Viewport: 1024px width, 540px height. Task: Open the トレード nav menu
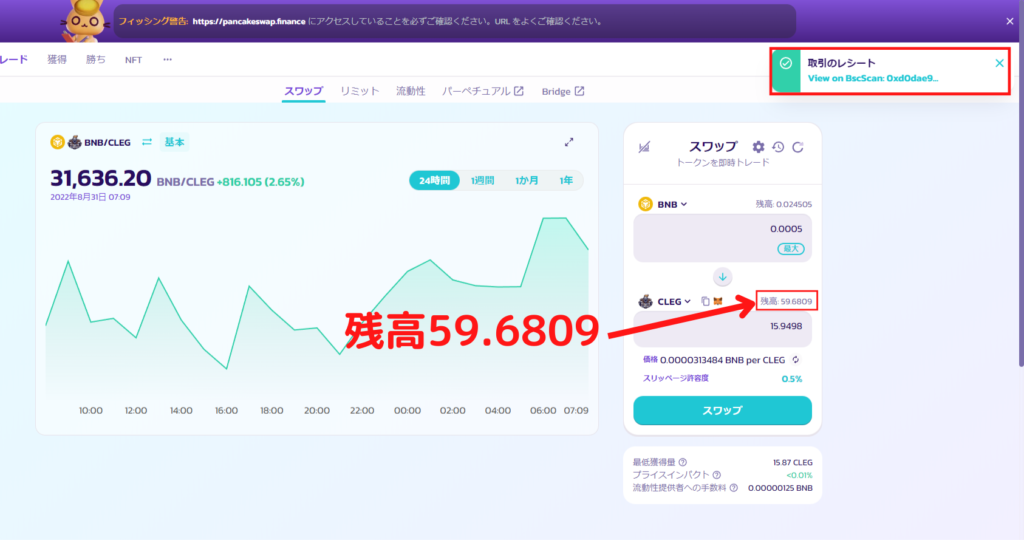coord(13,59)
